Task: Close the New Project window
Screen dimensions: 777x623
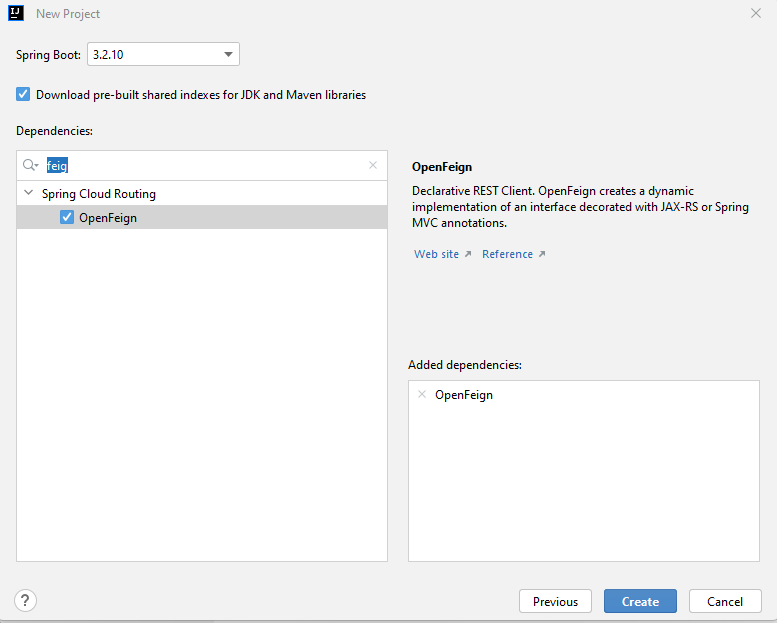Action: click(x=755, y=13)
